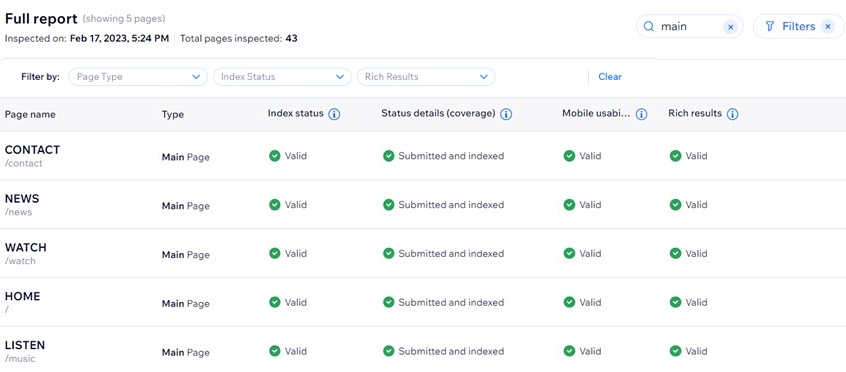
Task: Click the /watch URL path text
Action: click(20, 261)
